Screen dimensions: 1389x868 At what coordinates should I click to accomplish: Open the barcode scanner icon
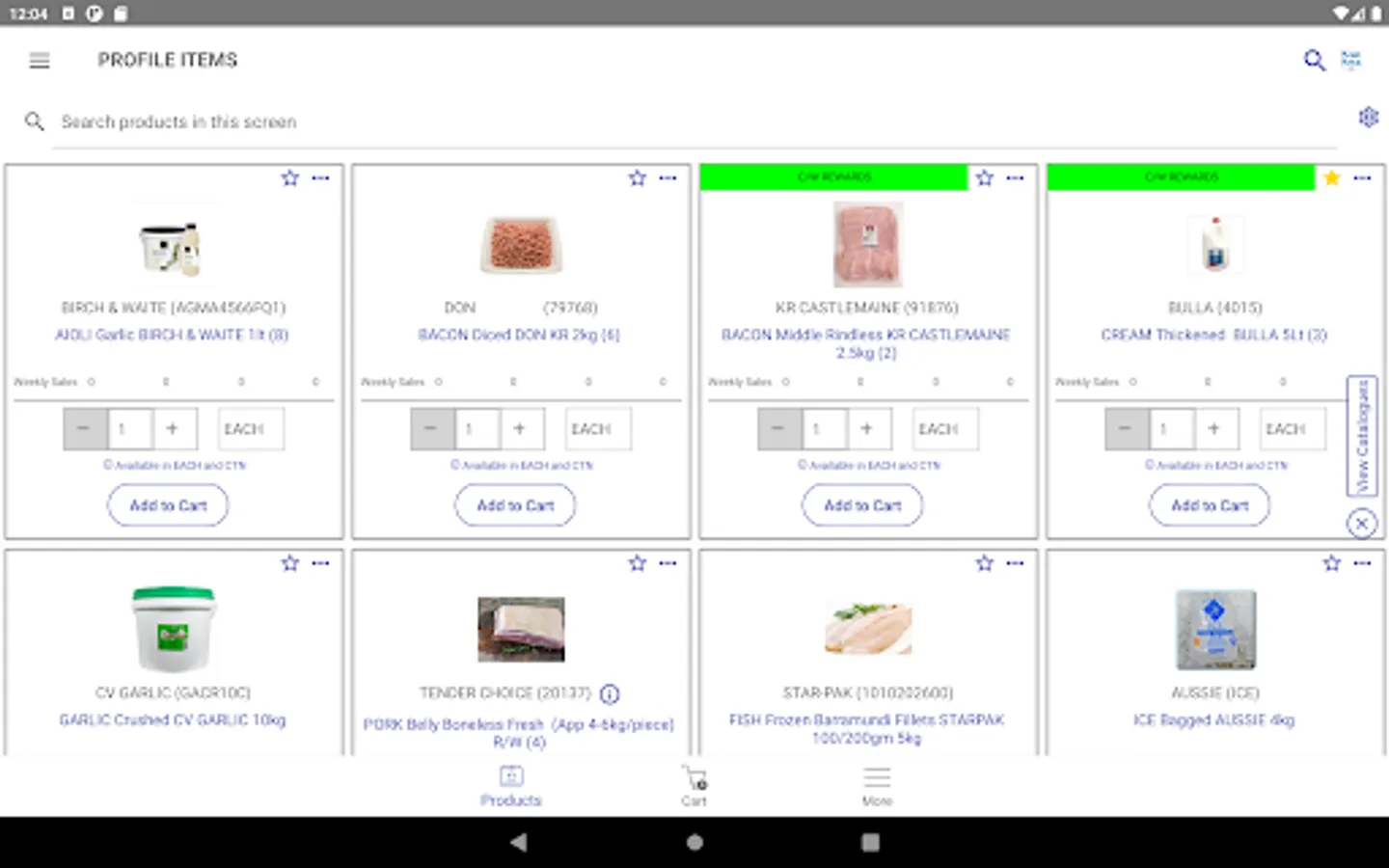coord(1351,60)
